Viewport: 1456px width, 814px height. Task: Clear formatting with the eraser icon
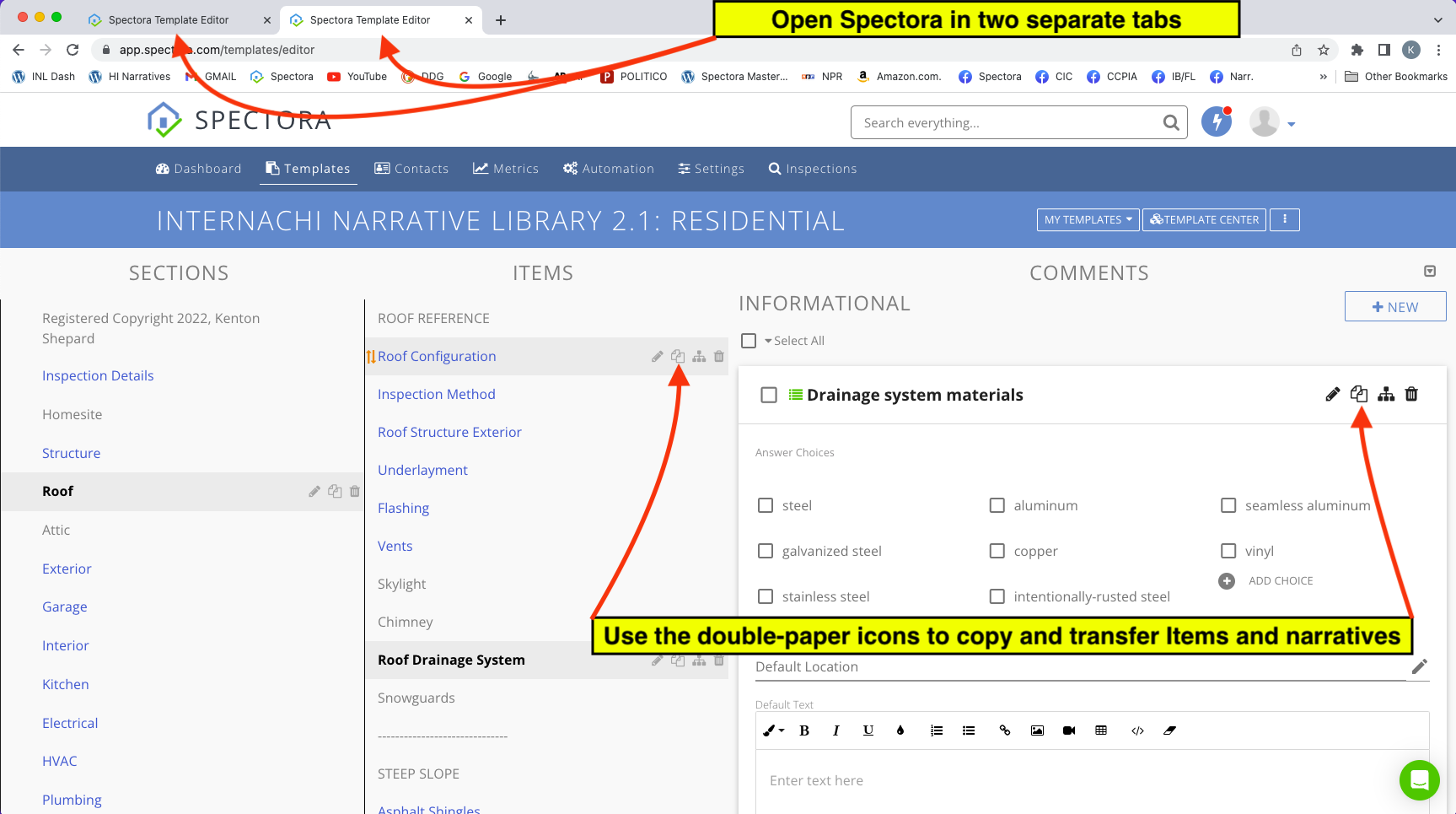coord(1169,730)
